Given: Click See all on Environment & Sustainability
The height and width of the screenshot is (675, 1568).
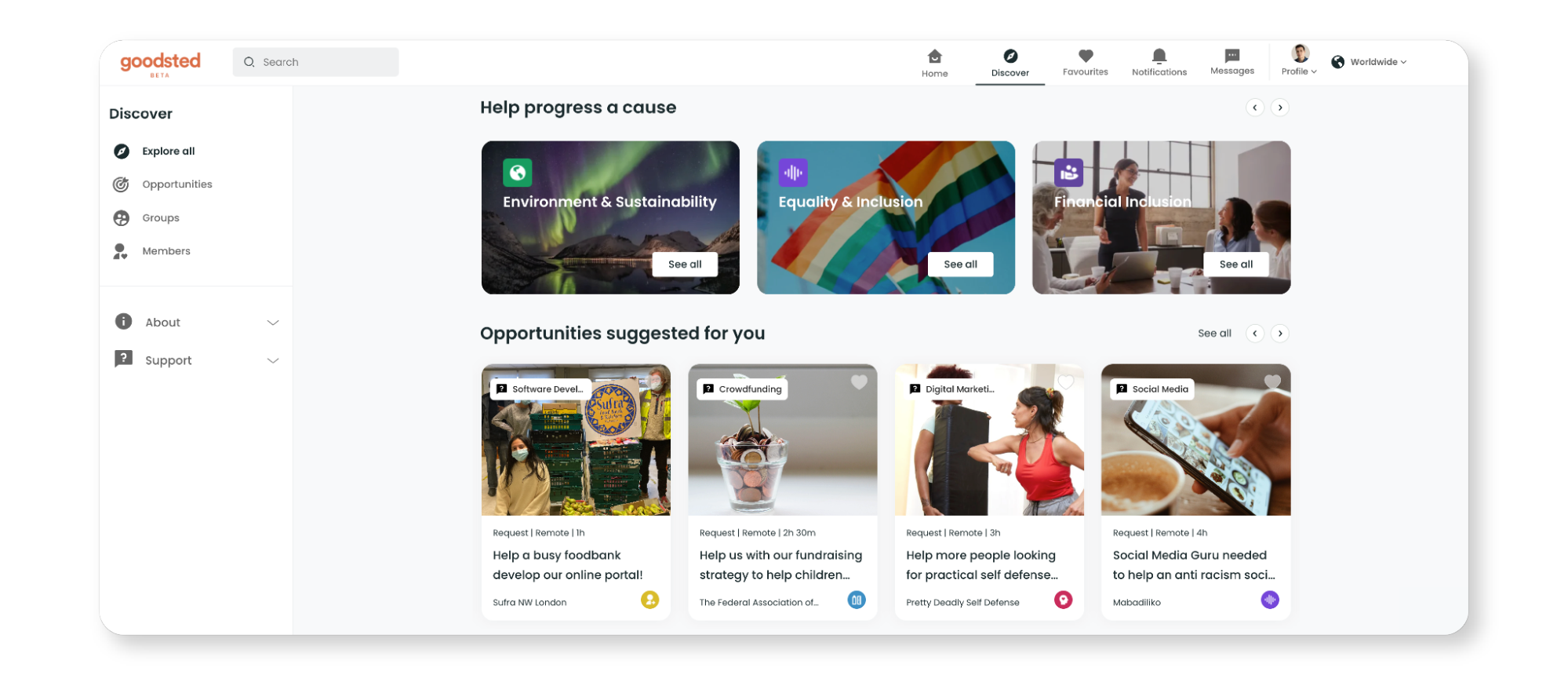Looking at the screenshot, I should coord(685,265).
